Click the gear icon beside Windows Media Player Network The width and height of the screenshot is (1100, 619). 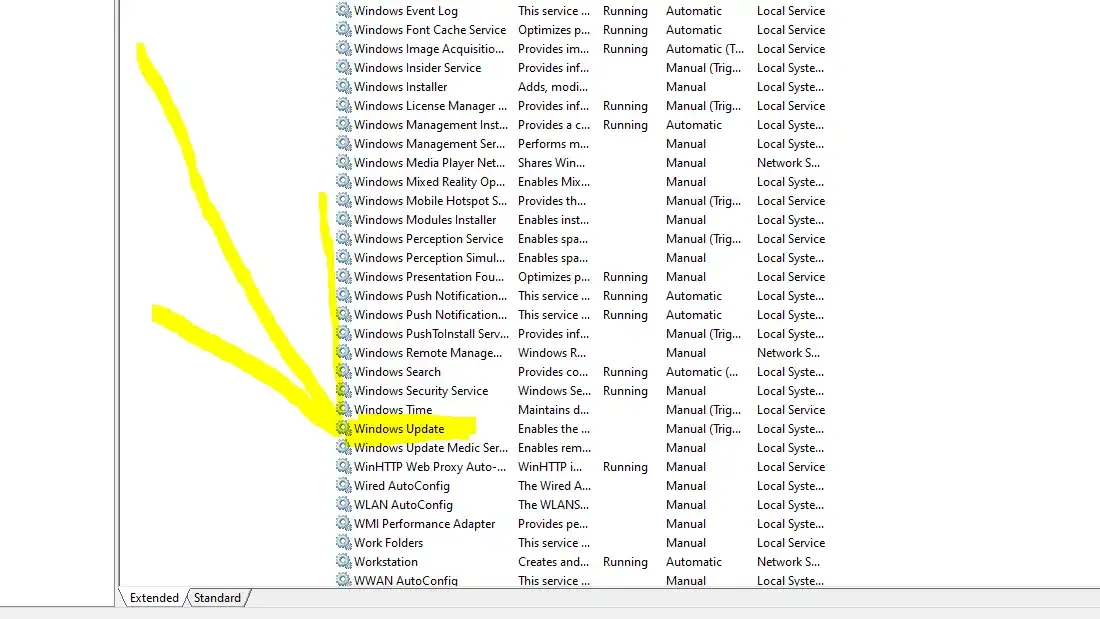click(343, 162)
